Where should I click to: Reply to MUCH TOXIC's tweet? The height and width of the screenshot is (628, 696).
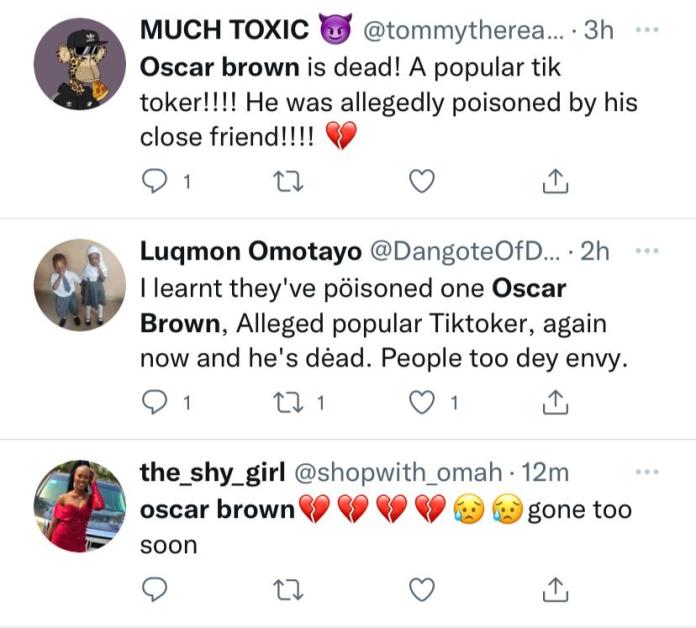pos(154,182)
